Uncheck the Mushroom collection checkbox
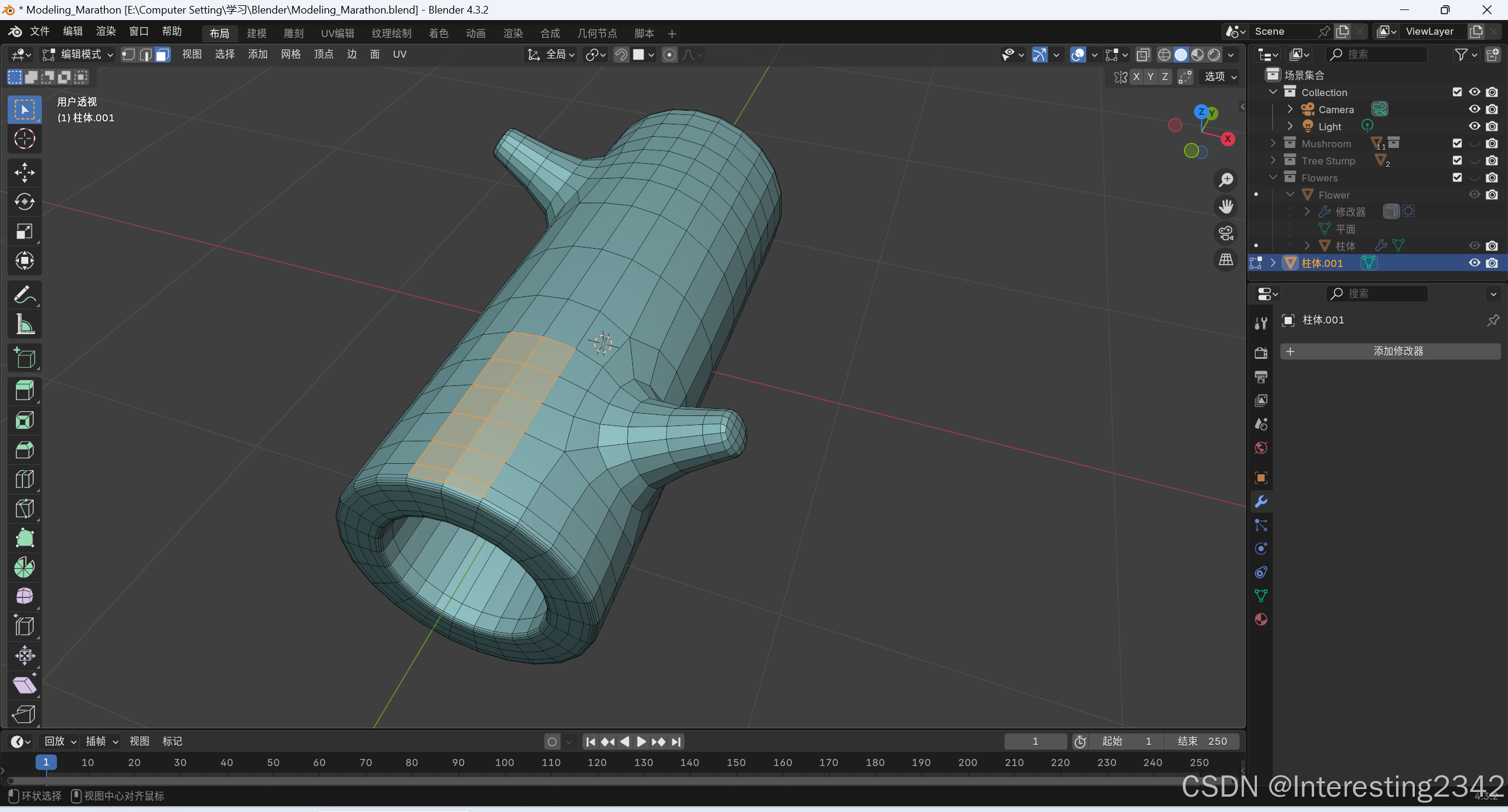The image size is (1508, 812). coord(1457,143)
